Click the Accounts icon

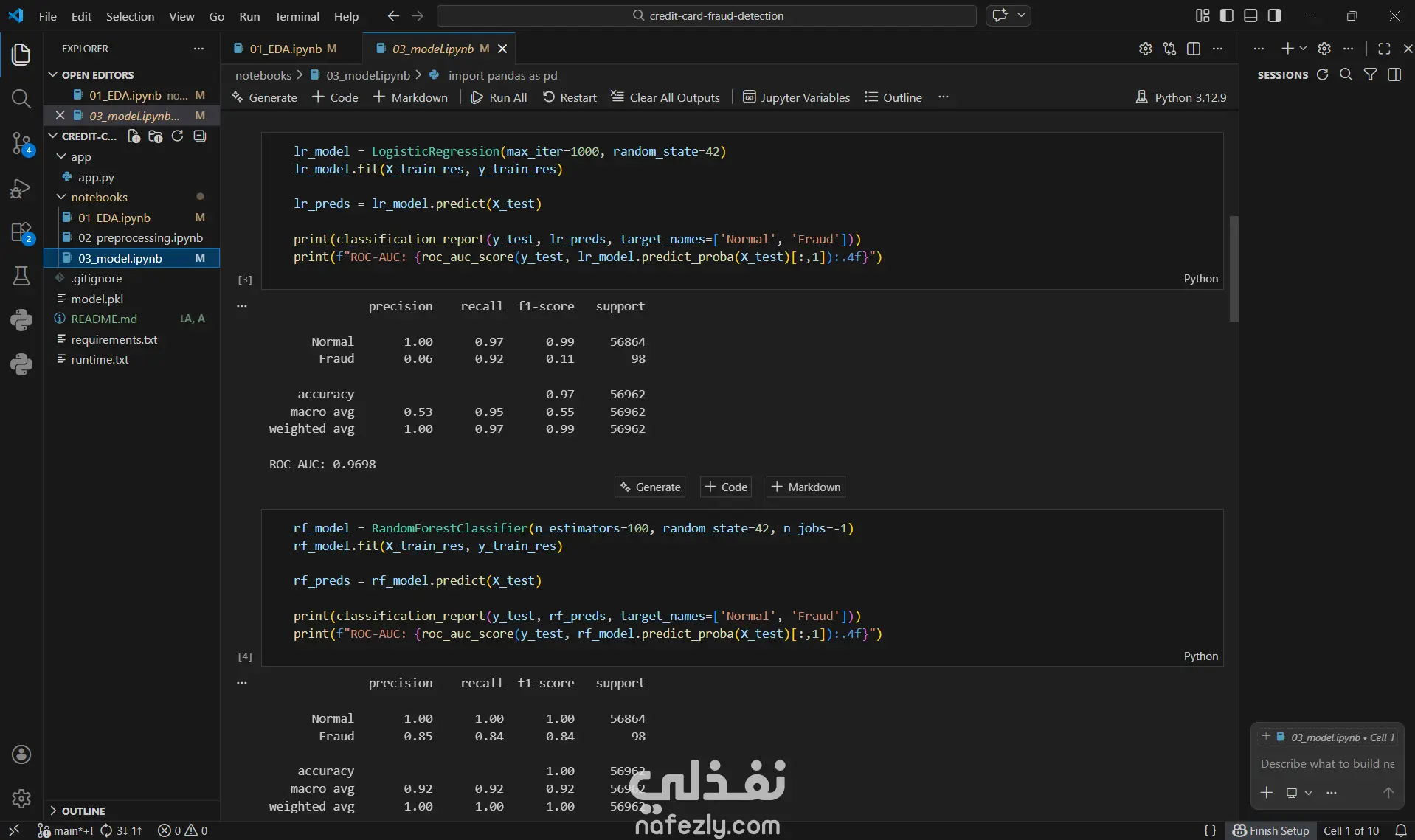coord(21,754)
